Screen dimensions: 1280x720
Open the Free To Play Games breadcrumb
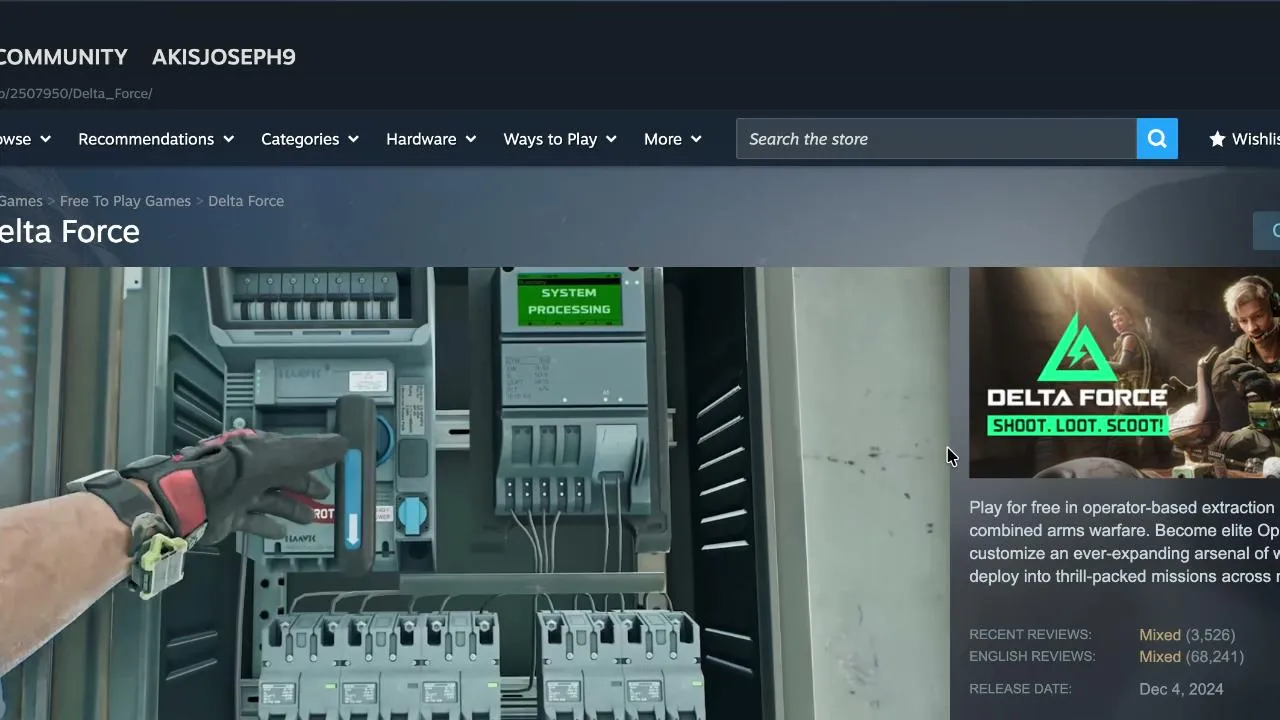pos(125,201)
